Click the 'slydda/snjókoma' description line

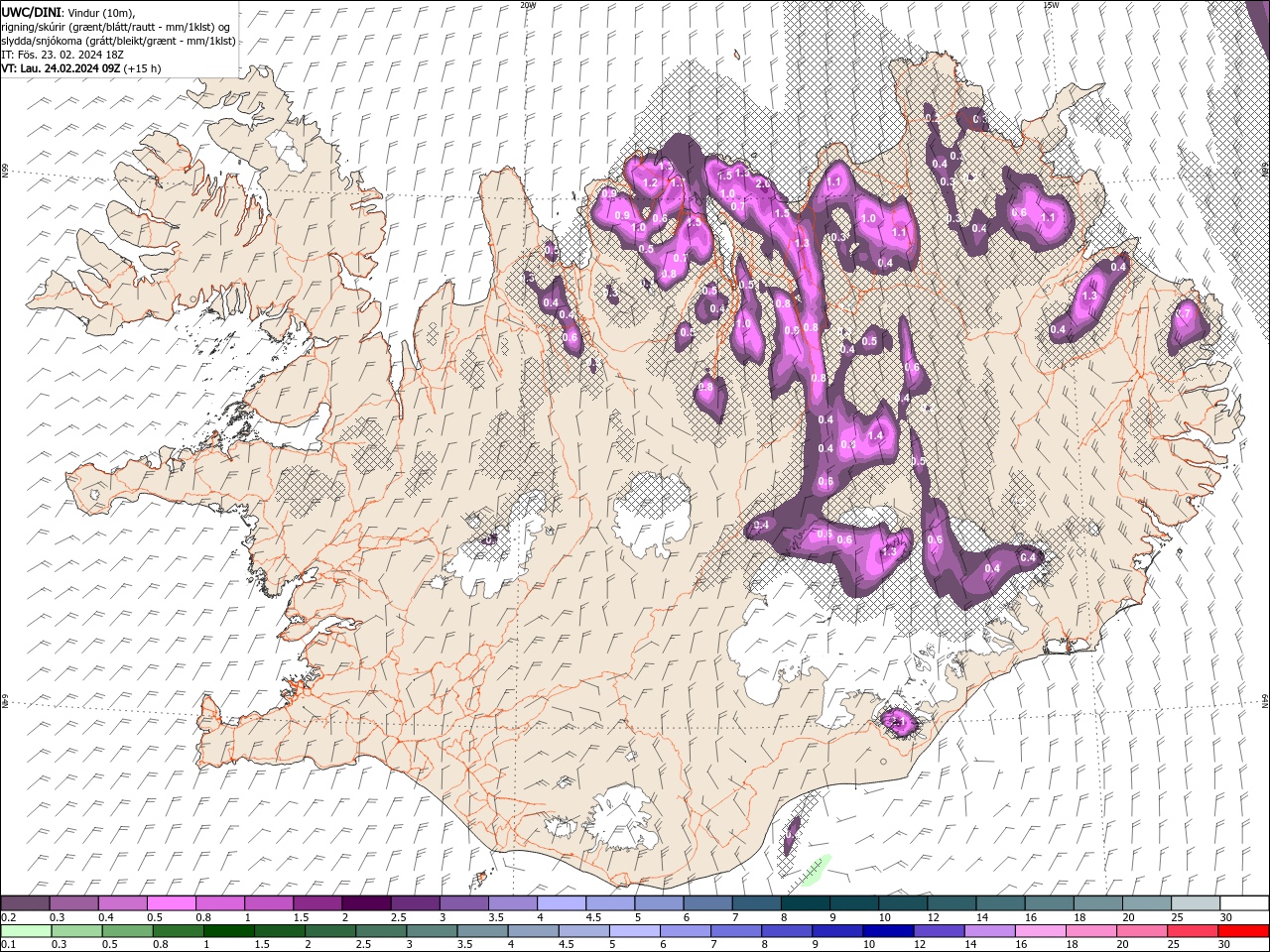(x=119, y=41)
